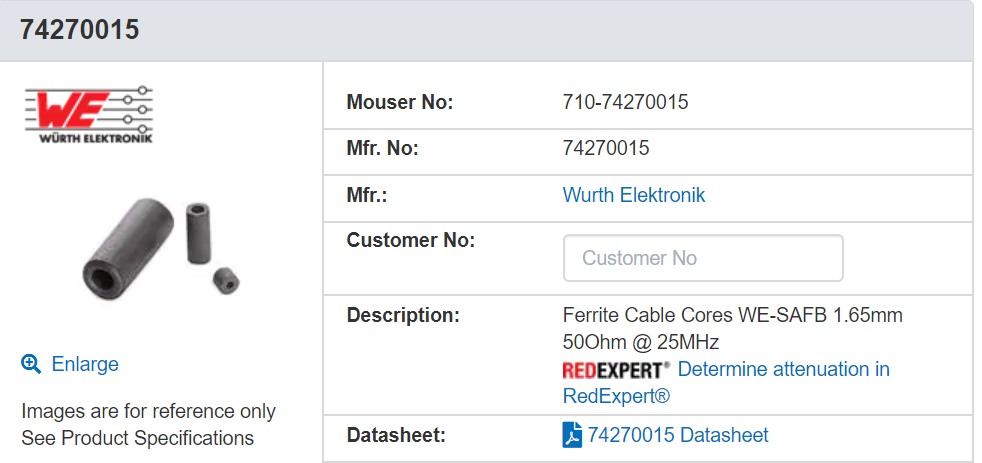Click the Ferrite Cable Cores description text
The height and width of the screenshot is (463, 982).
point(733,328)
